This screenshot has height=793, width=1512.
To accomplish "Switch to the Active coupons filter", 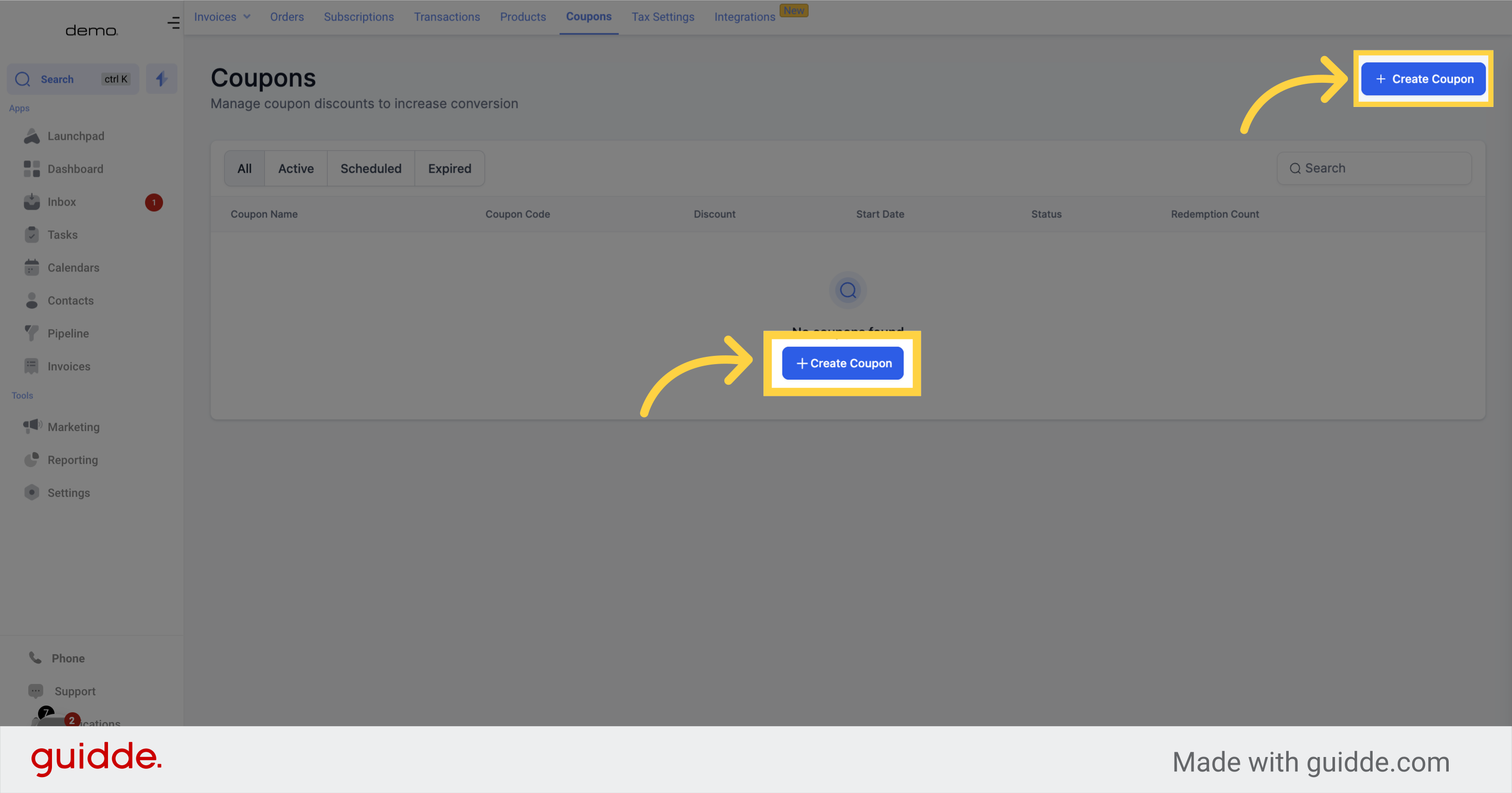I will [x=296, y=168].
